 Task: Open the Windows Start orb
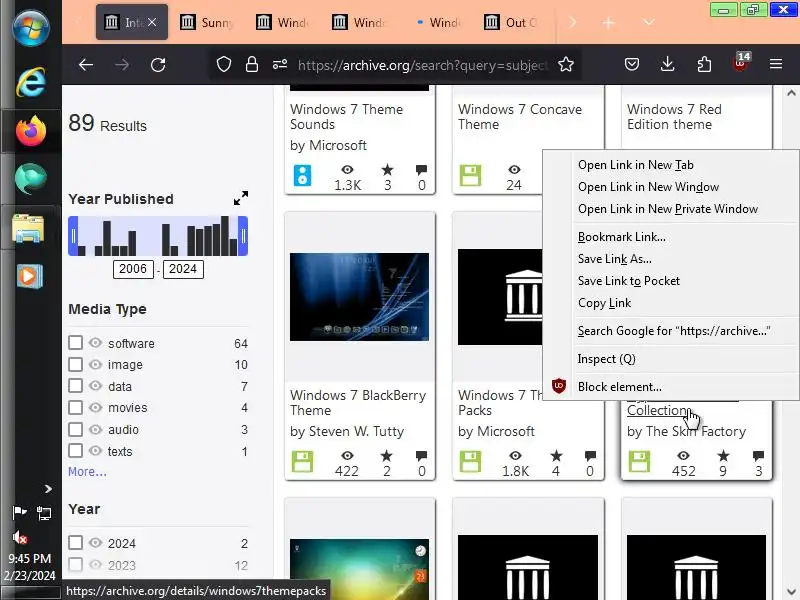tap(31, 28)
